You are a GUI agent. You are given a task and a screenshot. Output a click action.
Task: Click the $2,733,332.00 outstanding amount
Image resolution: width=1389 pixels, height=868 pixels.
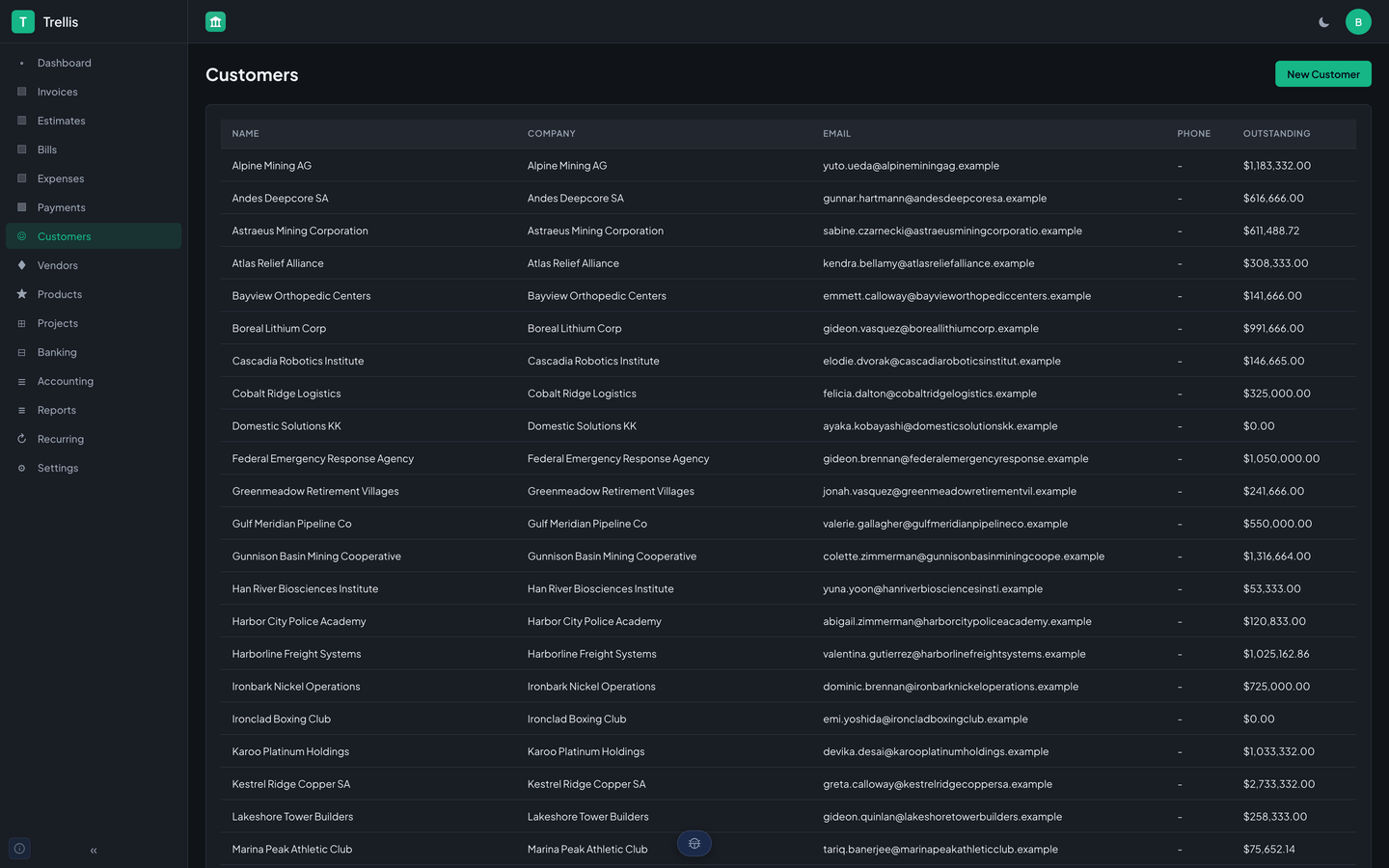pos(1279,784)
